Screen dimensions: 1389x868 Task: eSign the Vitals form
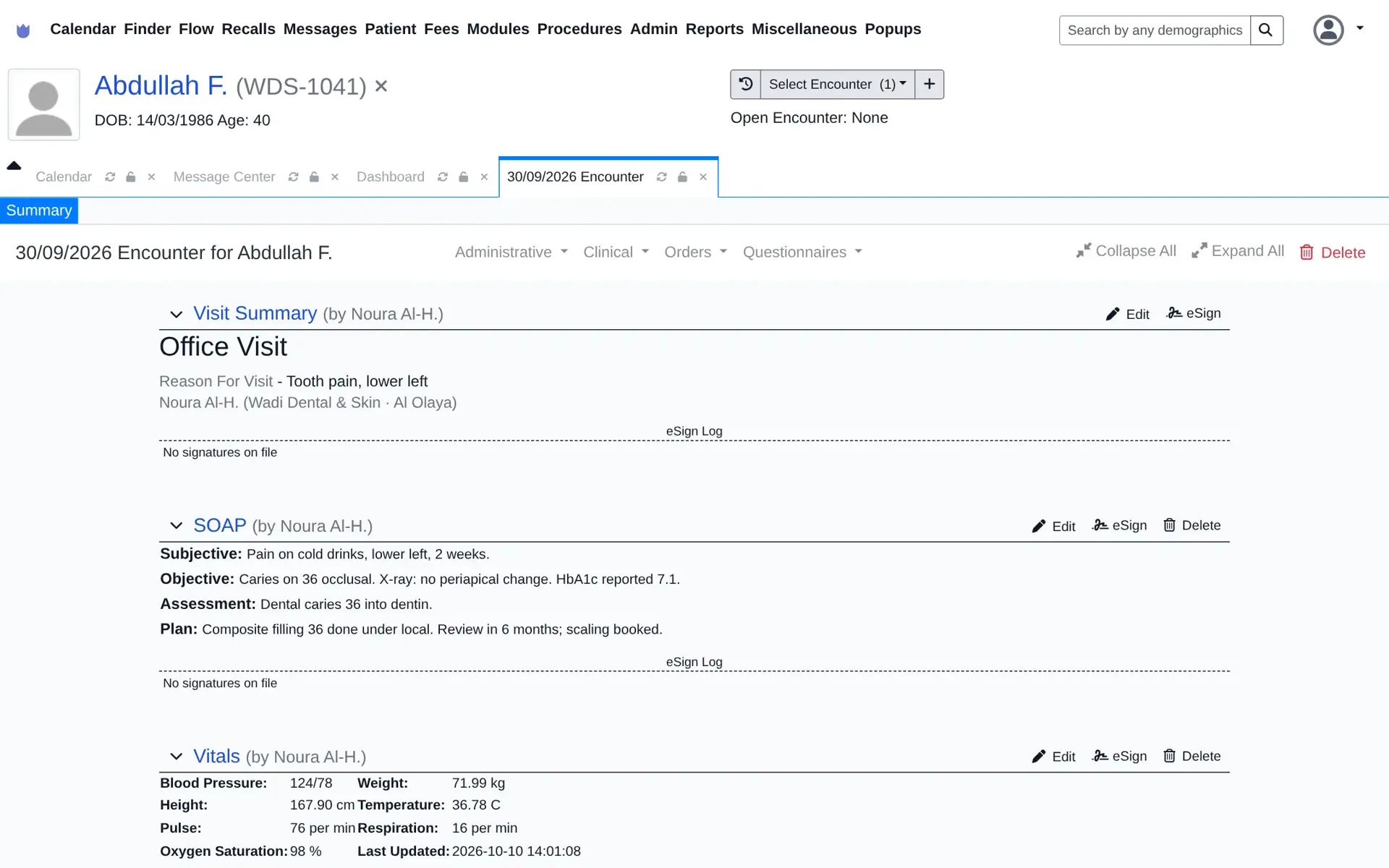click(x=1120, y=756)
